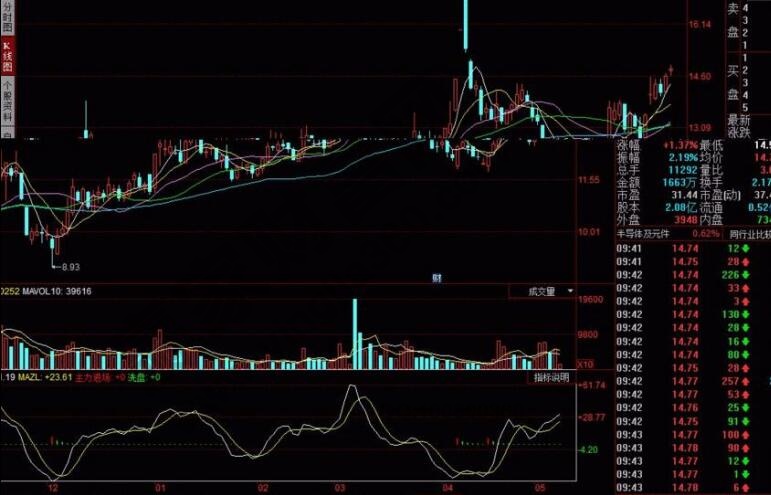Click the 8.93 lowest price annotation
771x495 pixels.
click(69, 267)
